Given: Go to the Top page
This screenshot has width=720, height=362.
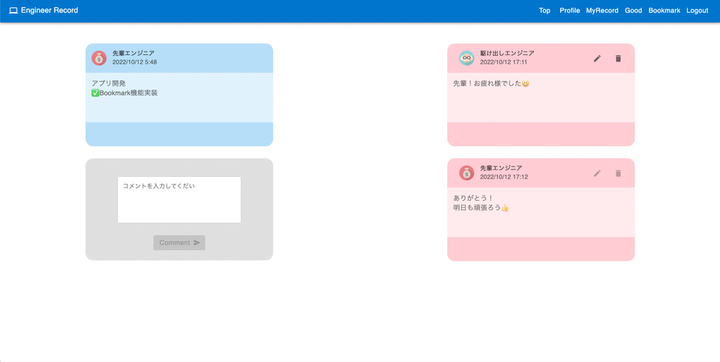Looking at the screenshot, I should 545,11.
